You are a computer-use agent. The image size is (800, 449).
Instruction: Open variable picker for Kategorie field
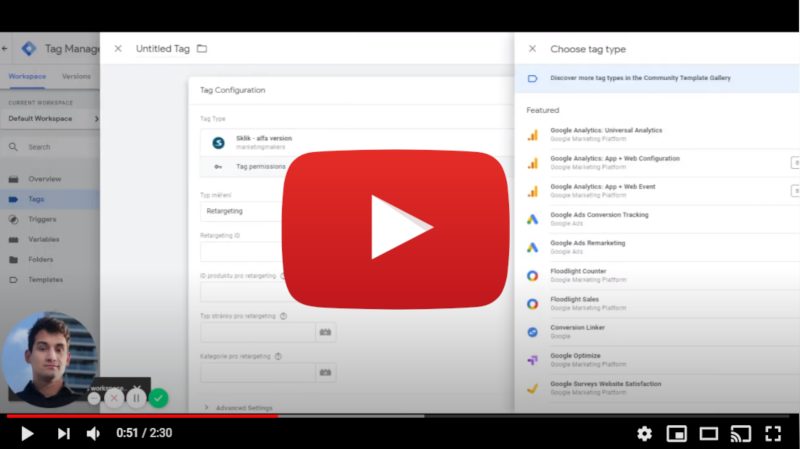tap(326, 372)
